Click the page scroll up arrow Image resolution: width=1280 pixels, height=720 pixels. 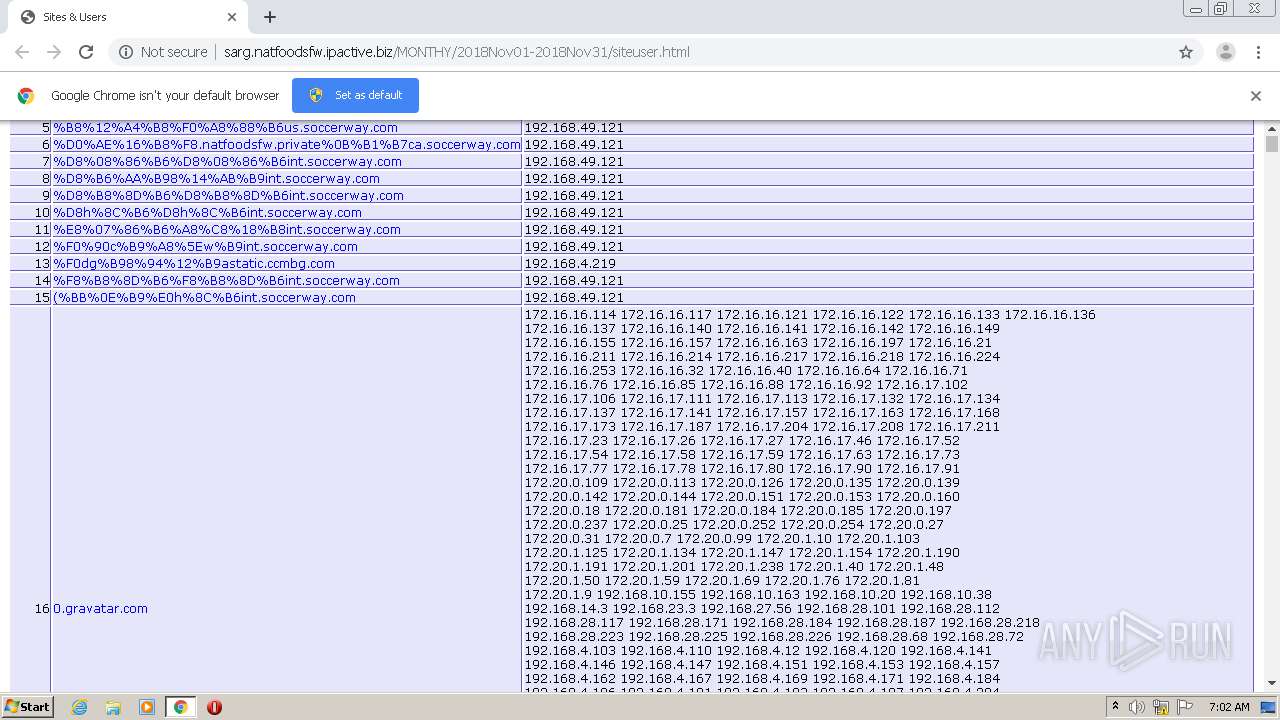tap(1272, 129)
